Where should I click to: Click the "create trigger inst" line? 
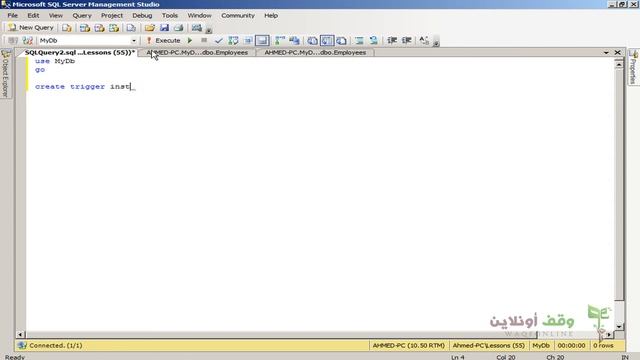point(83,87)
